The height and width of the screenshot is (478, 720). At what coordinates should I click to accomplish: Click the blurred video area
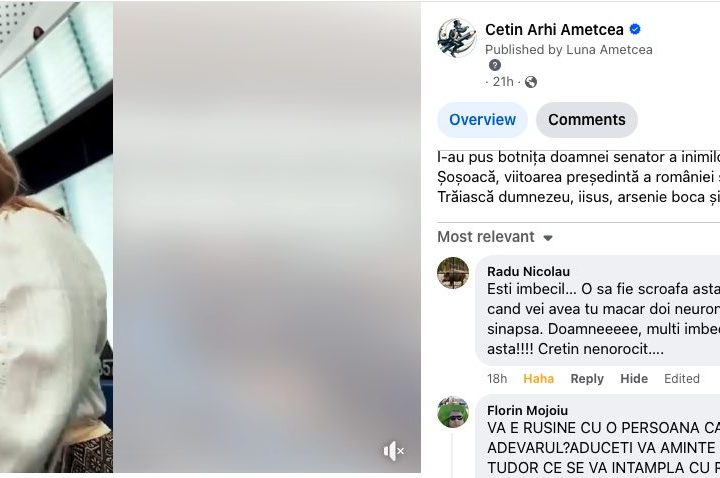[x=267, y=237]
